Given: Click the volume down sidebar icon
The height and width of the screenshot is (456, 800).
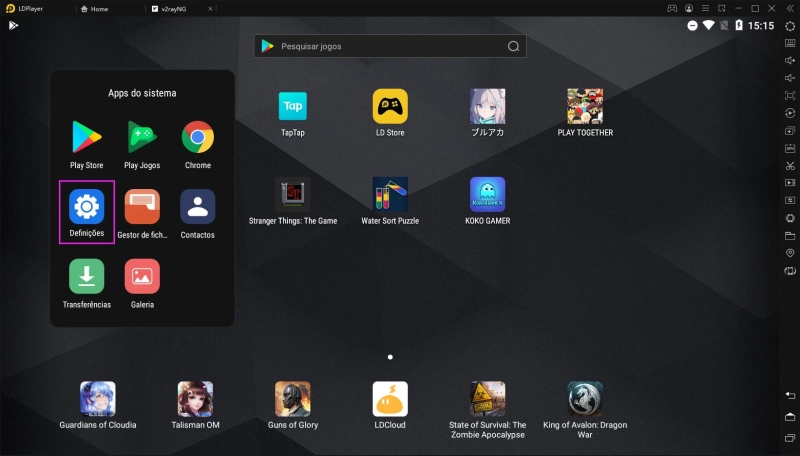Looking at the screenshot, I should pyautogui.click(x=790, y=78).
